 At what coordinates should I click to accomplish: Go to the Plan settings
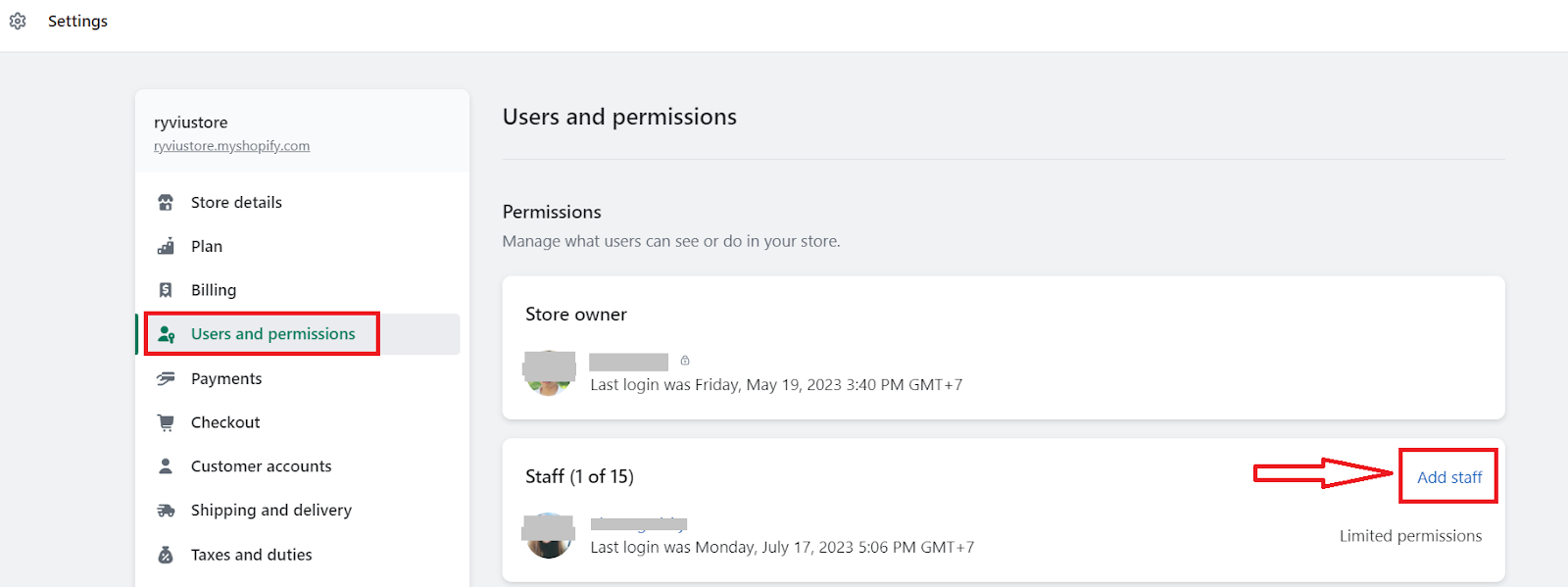207,246
